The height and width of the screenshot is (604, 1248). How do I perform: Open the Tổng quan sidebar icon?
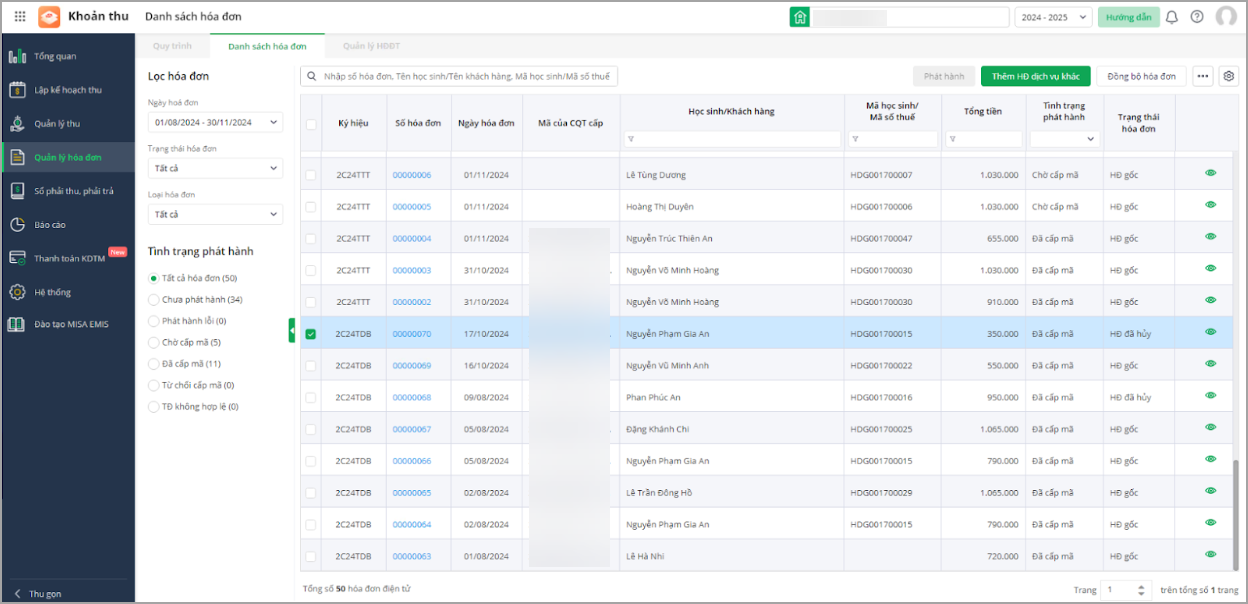tap(17, 56)
